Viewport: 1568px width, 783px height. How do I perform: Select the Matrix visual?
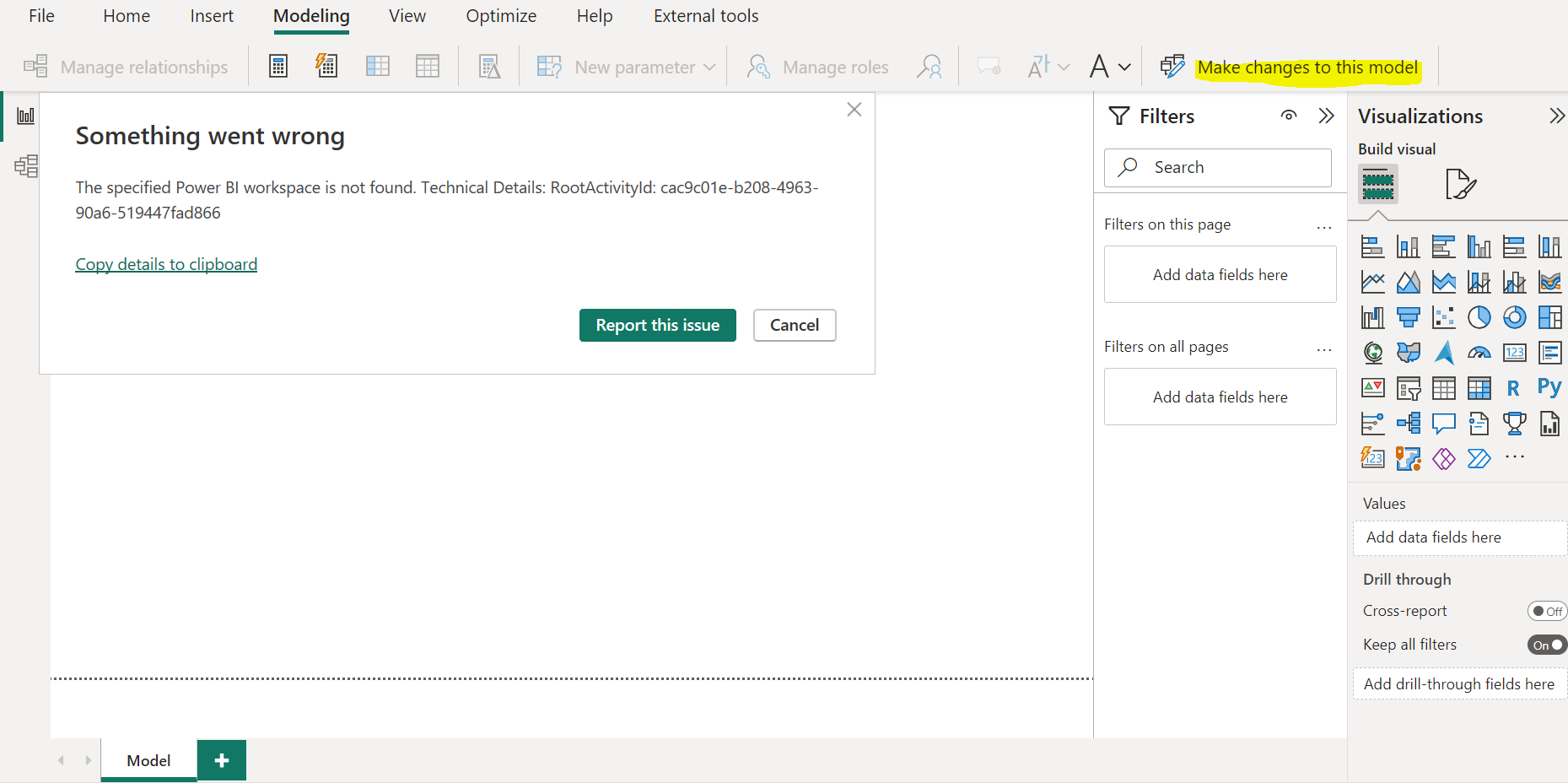click(x=1479, y=388)
